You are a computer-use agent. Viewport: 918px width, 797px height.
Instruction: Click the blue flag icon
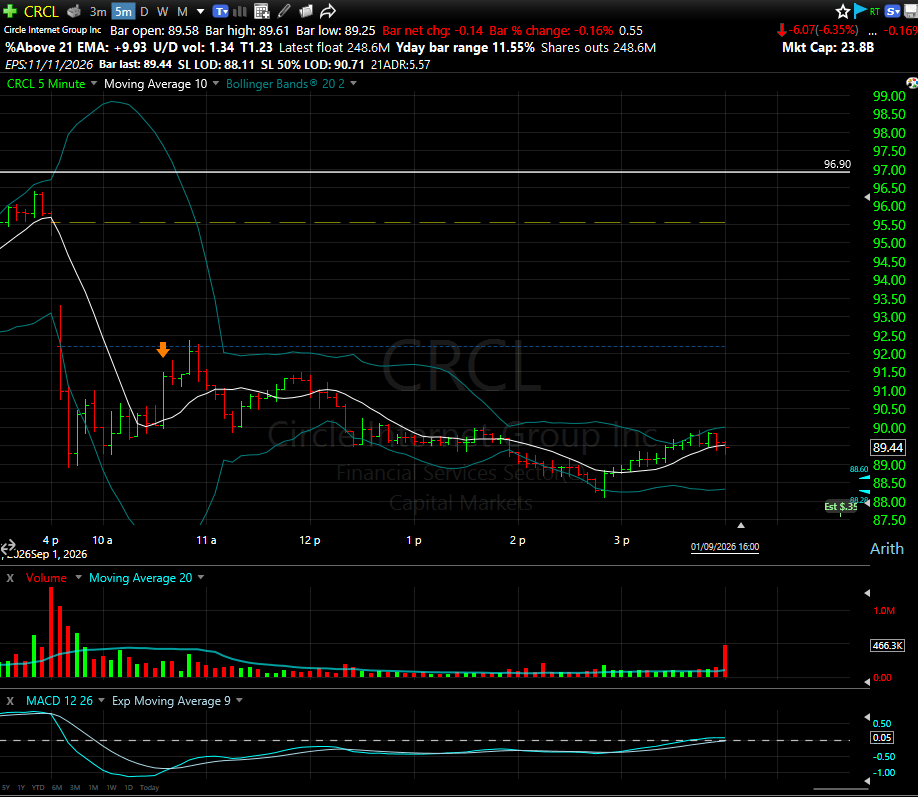click(x=859, y=11)
